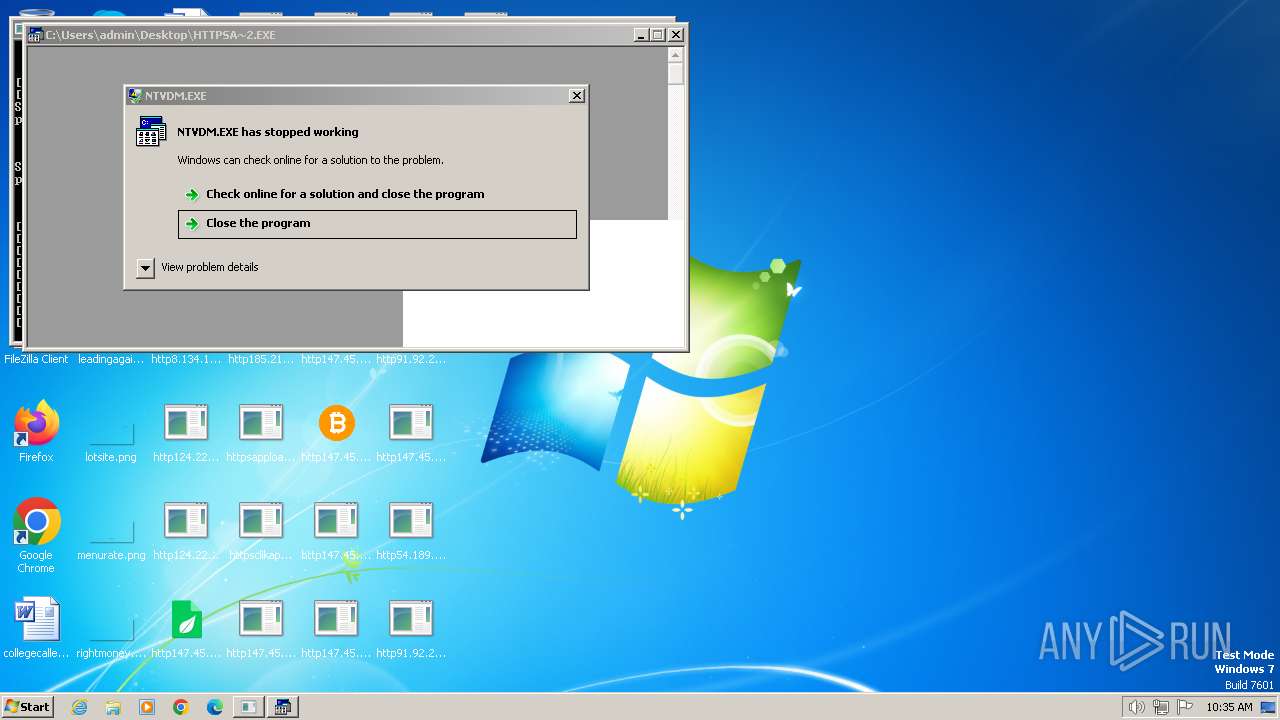Click the NTVDM.EXE dialog application icon
Screen dimensions: 1280x720
(x=151, y=131)
